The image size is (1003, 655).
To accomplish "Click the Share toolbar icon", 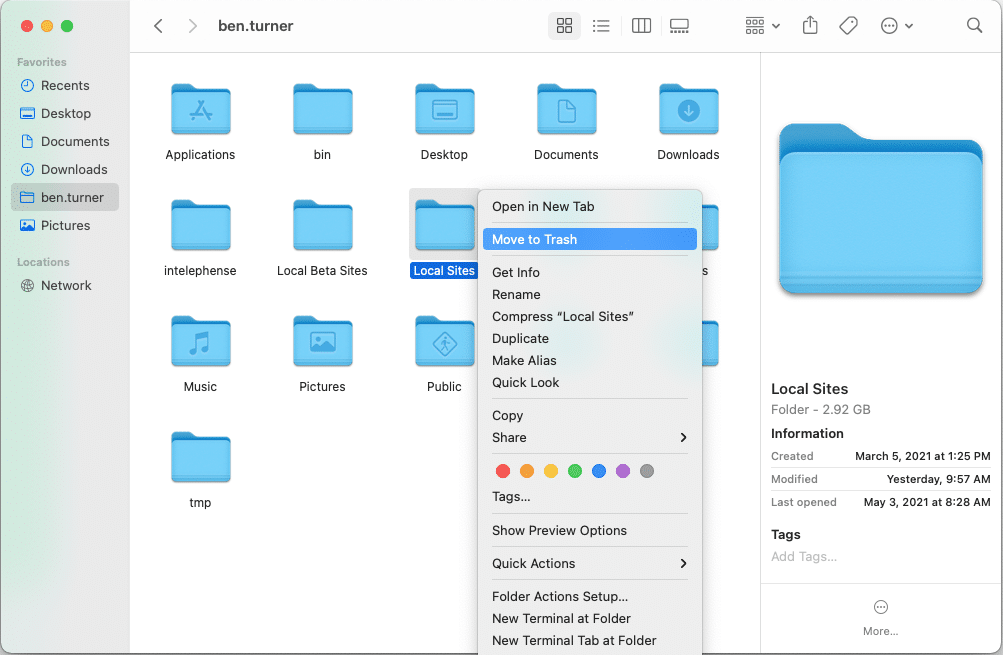I will 810,26.
